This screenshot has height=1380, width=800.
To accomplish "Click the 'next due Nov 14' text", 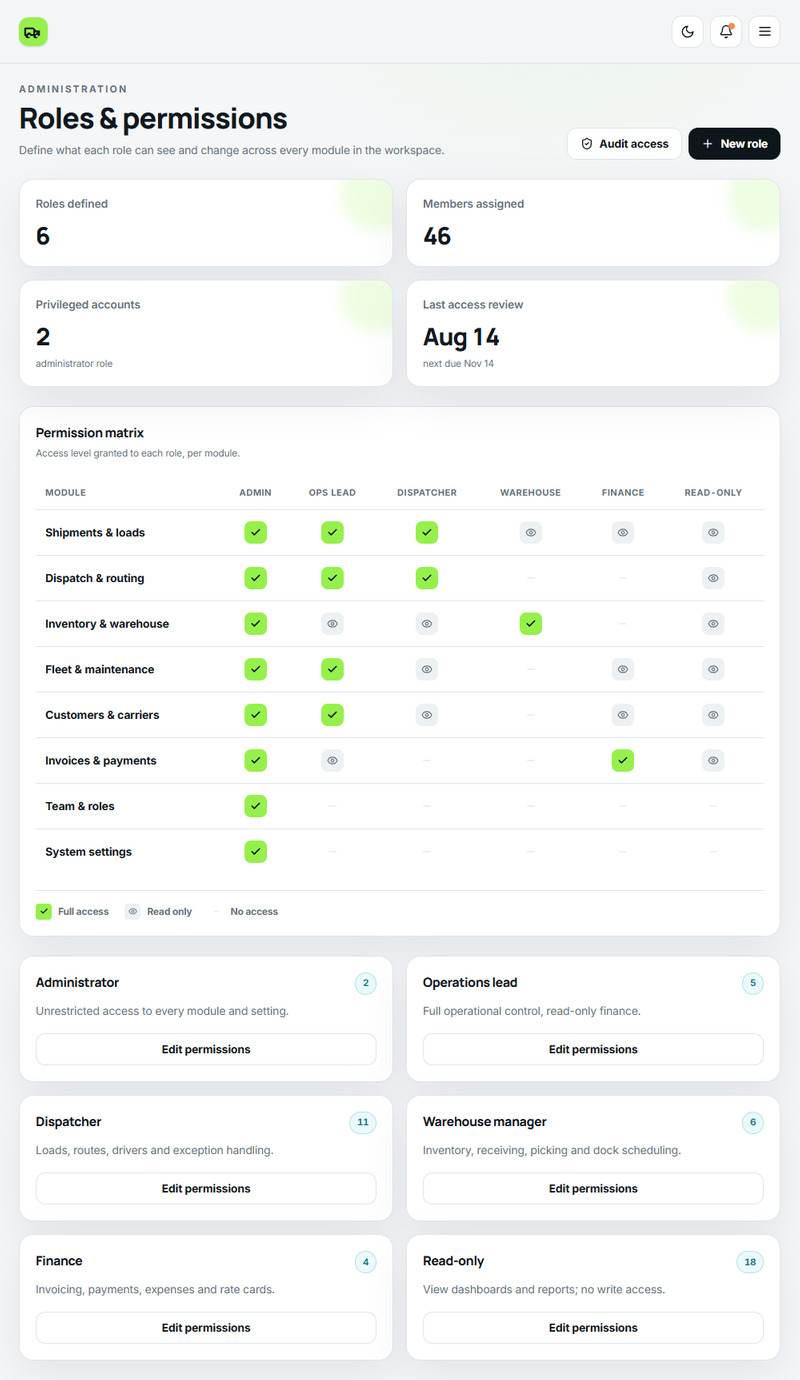I will point(458,364).
